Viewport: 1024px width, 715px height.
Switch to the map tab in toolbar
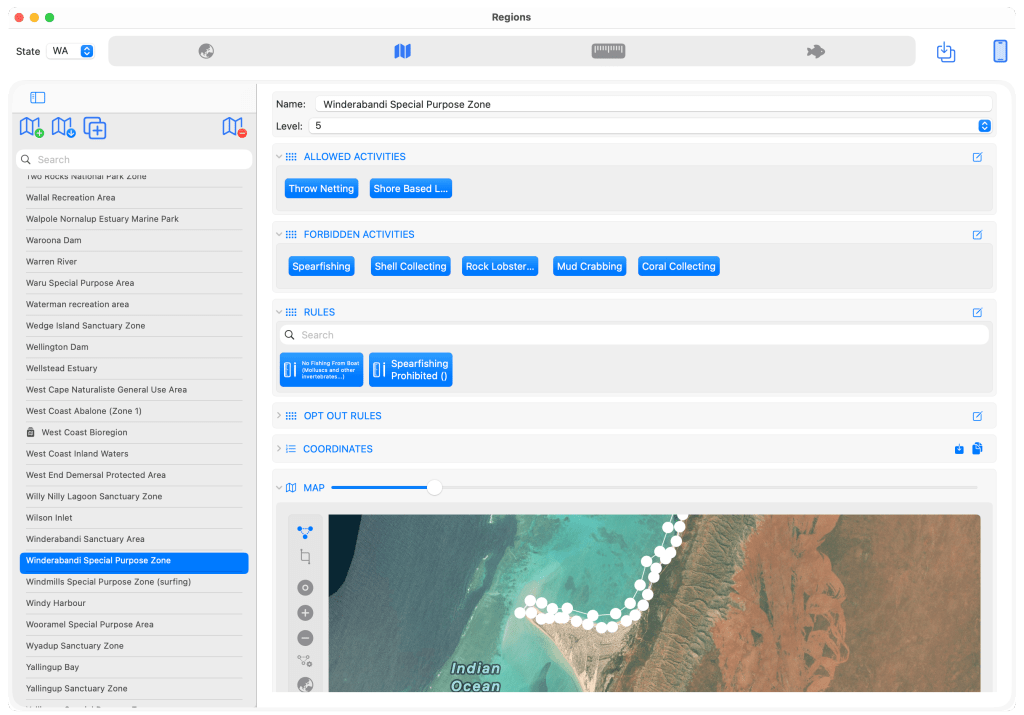402,51
